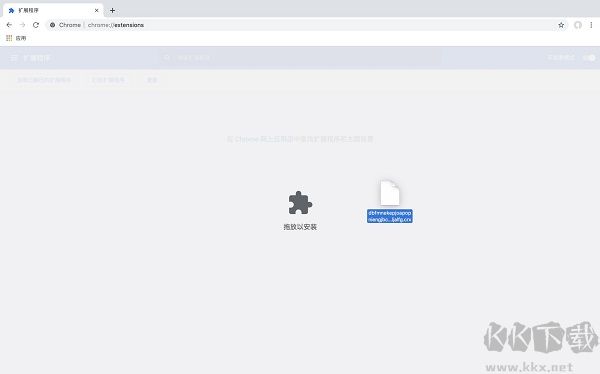Open Chrome's three-dot menu

click(591, 25)
